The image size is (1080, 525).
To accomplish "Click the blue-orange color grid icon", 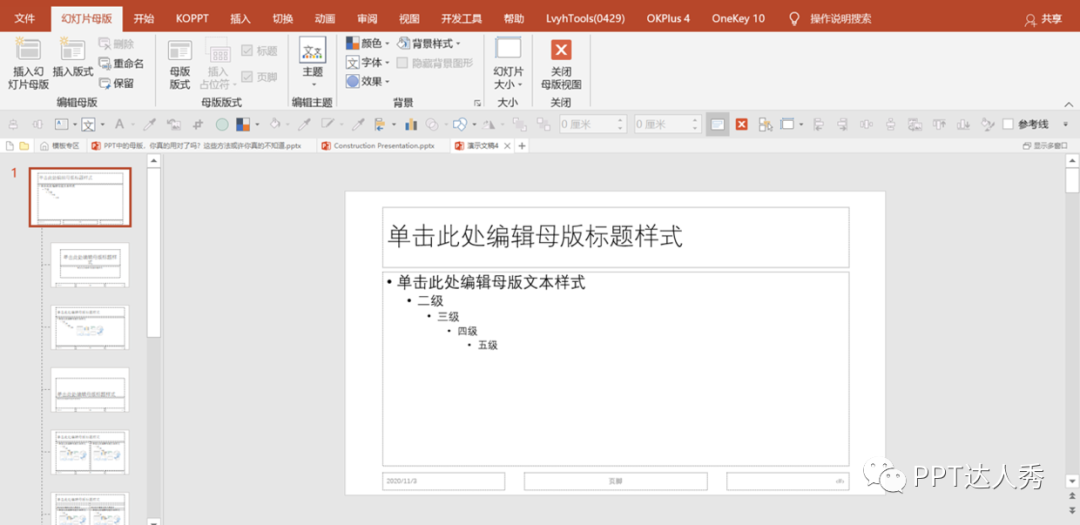I will (242, 125).
